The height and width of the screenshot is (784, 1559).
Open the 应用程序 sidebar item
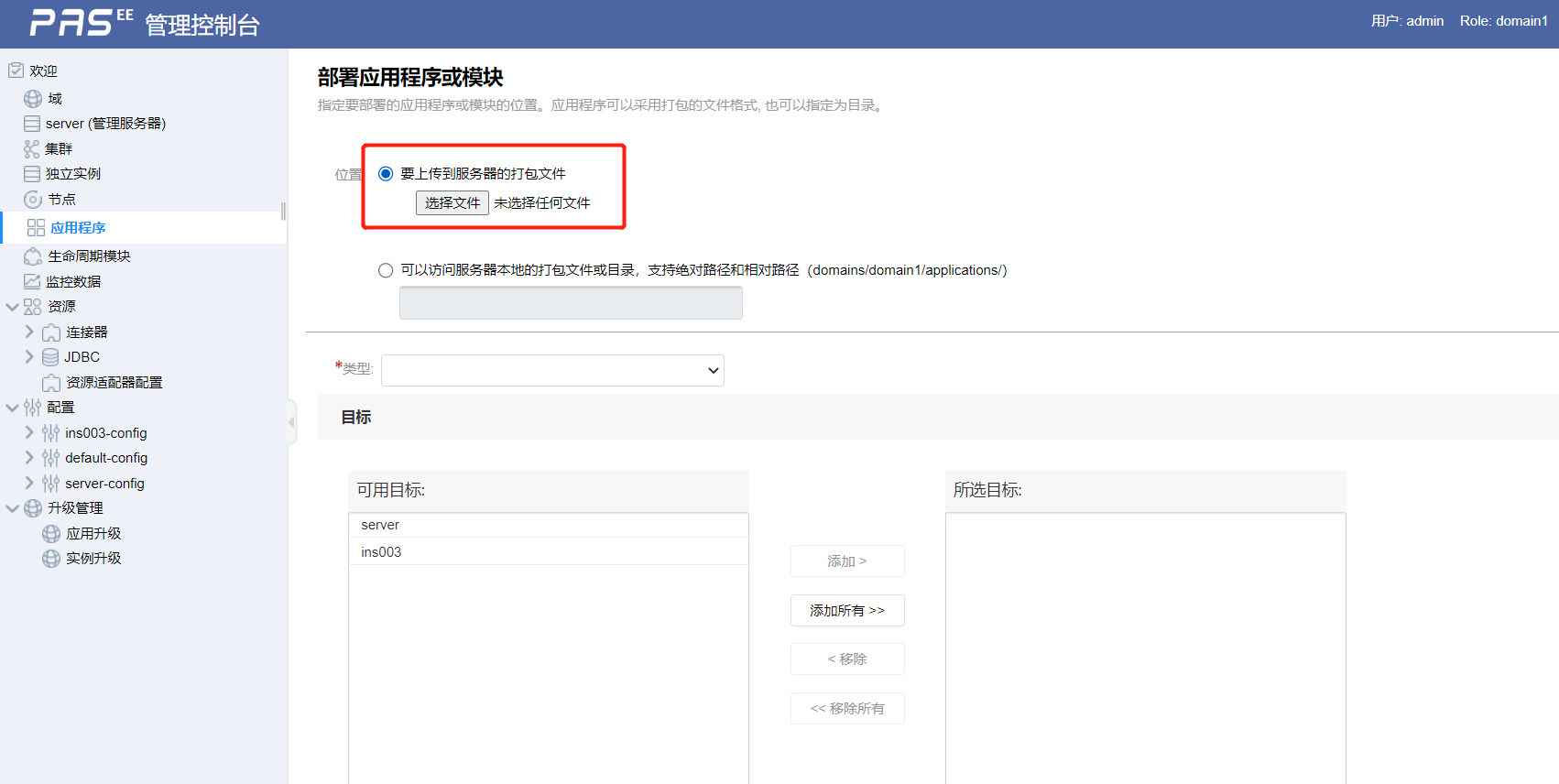coord(78,228)
